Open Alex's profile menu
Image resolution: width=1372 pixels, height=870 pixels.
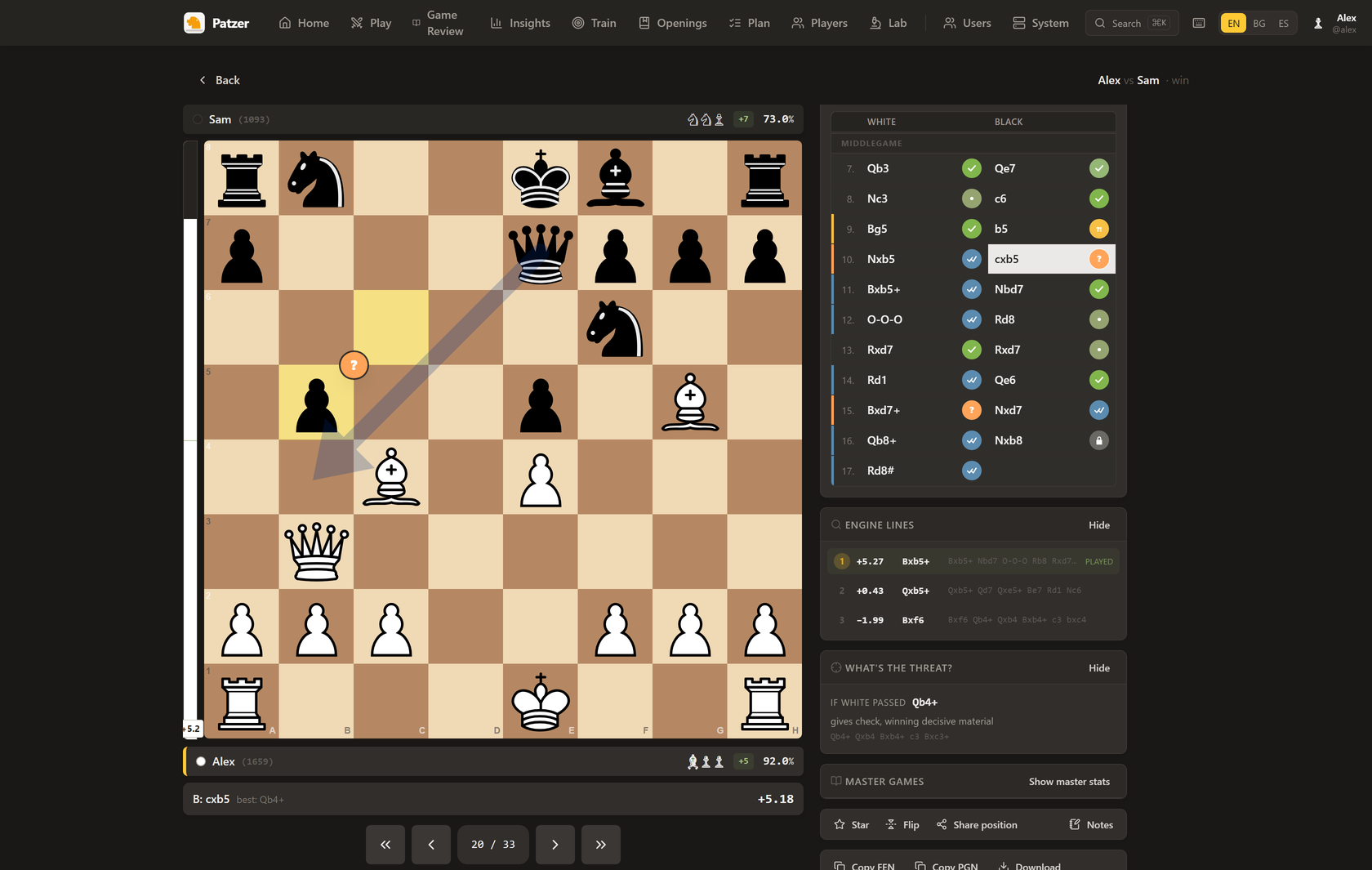click(1334, 23)
